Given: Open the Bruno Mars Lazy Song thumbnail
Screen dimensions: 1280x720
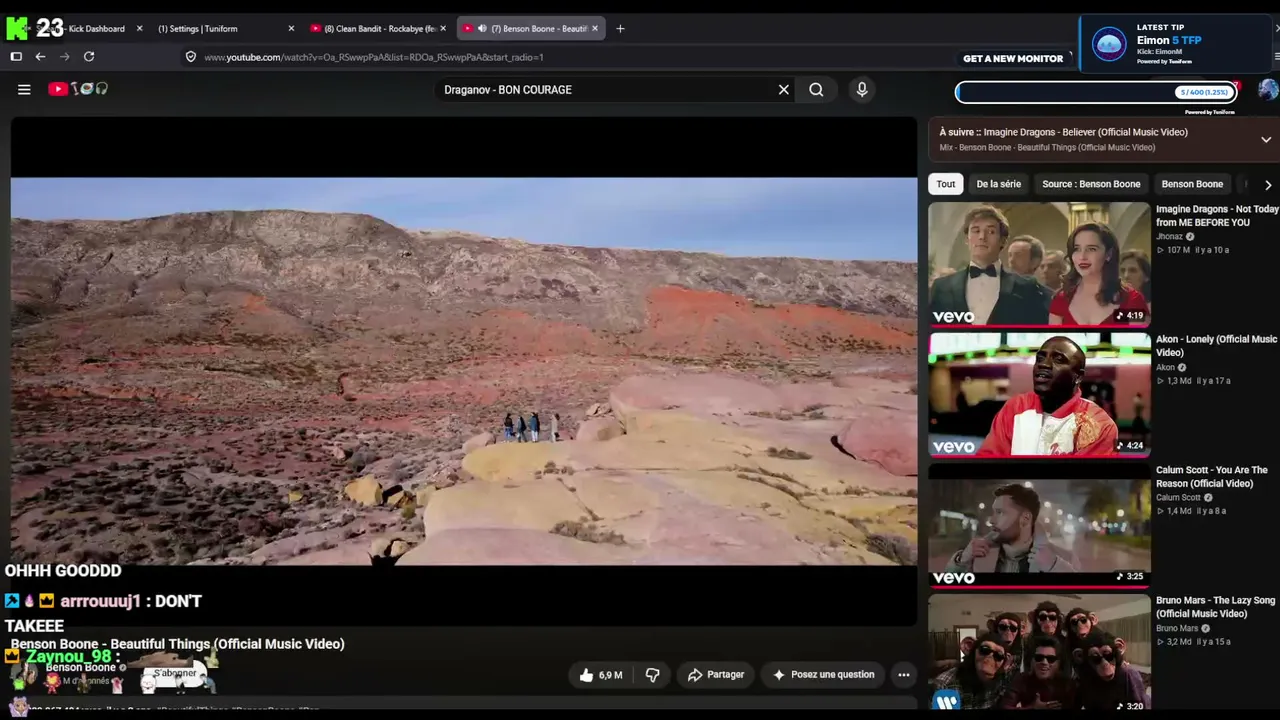Looking at the screenshot, I should coord(1039,653).
